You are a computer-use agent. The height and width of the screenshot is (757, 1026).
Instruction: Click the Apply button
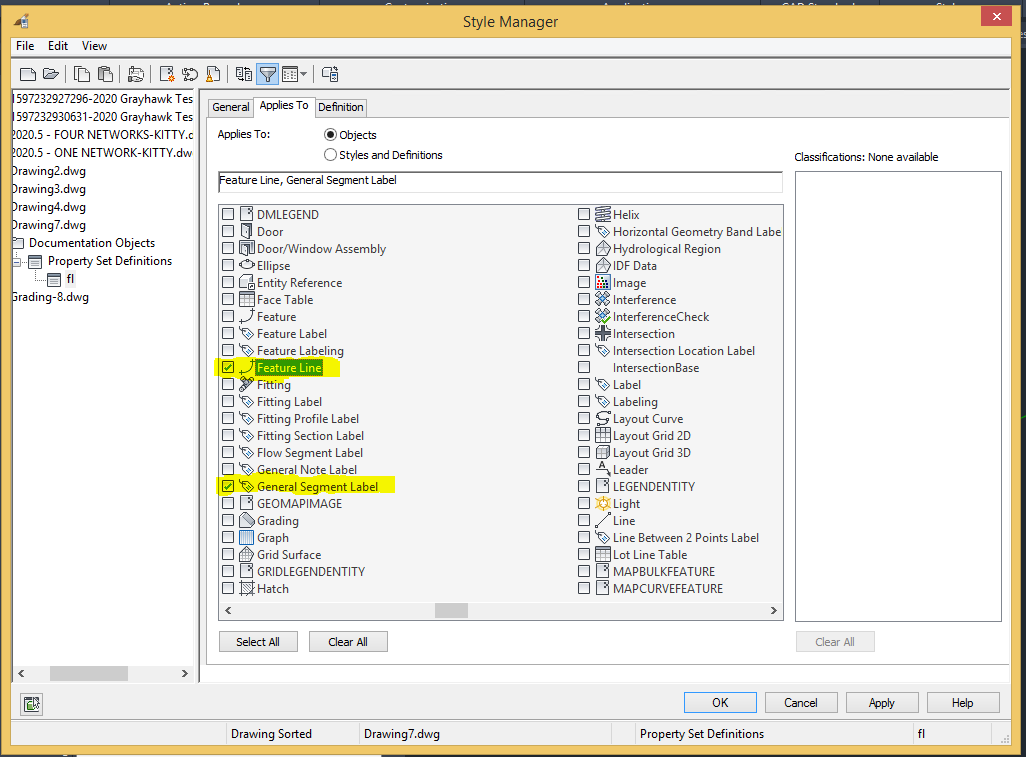[x=882, y=703]
